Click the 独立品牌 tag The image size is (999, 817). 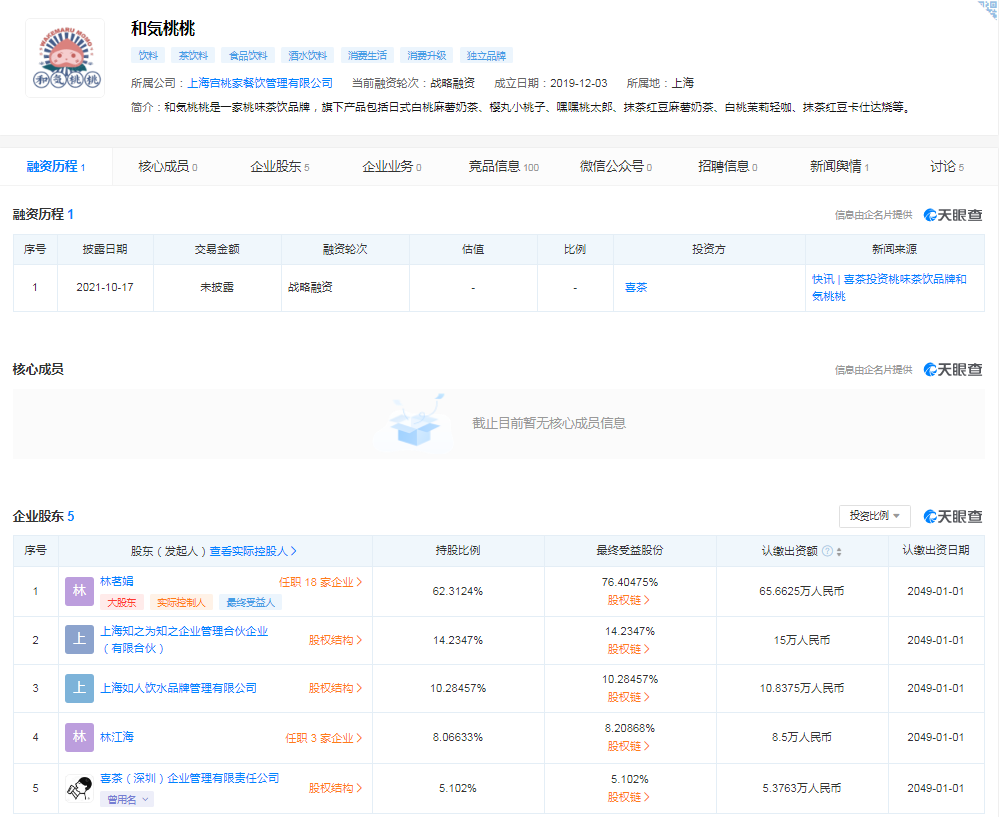point(486,55)
